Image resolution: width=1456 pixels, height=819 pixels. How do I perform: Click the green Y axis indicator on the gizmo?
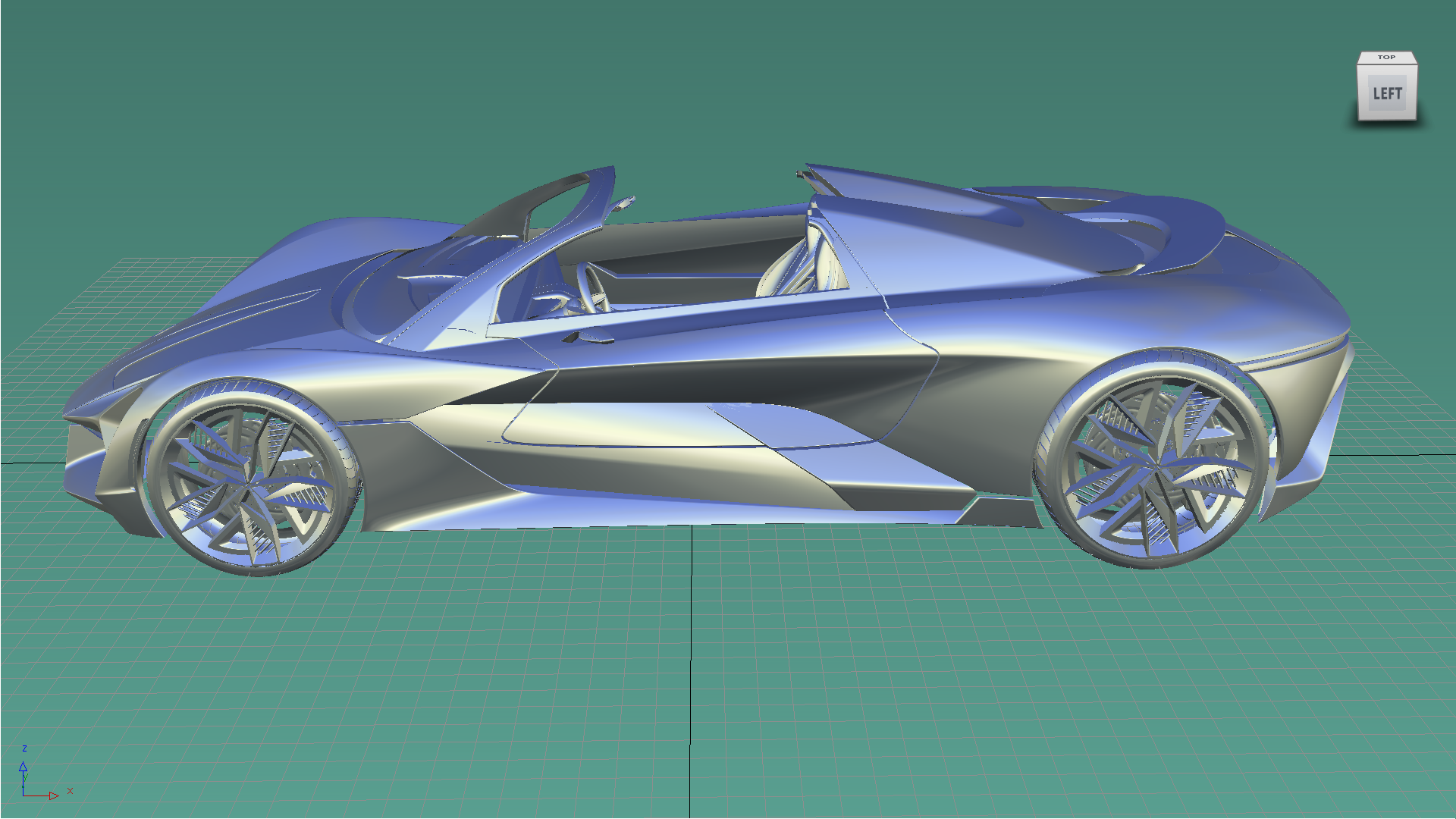[25, 777]
